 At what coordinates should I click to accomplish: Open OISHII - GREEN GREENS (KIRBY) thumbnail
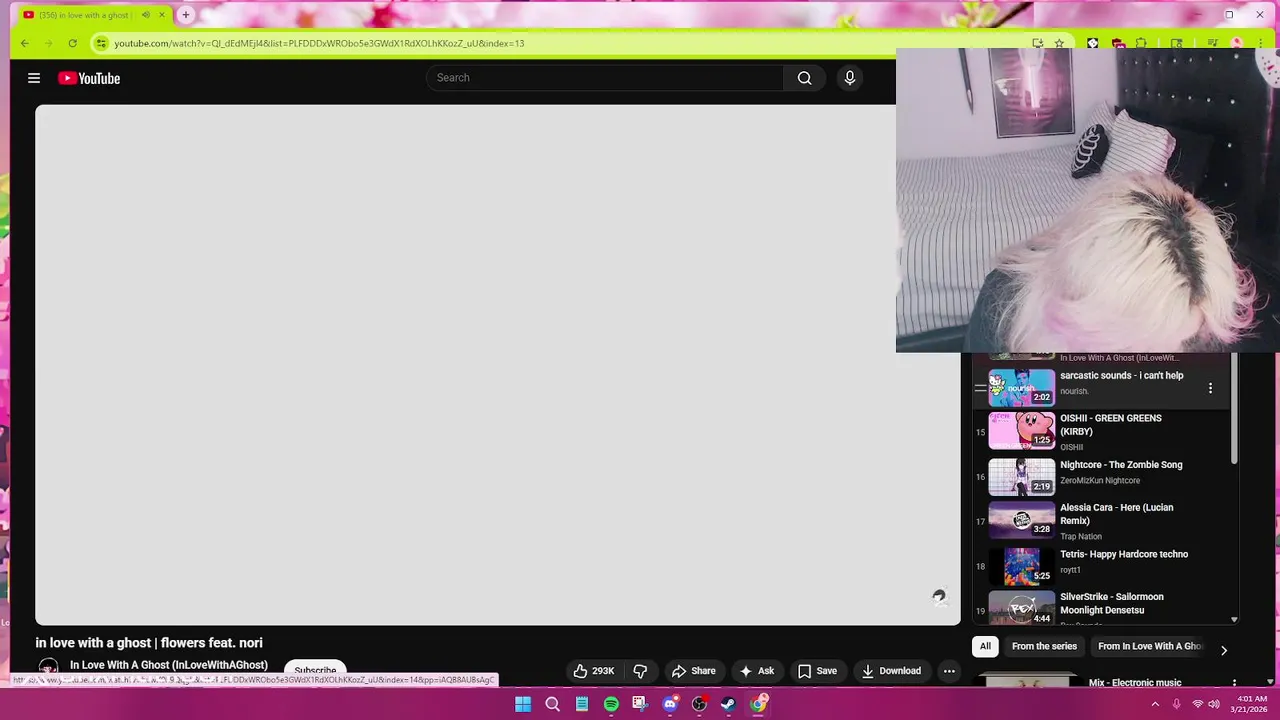[x=1022, y=431]
